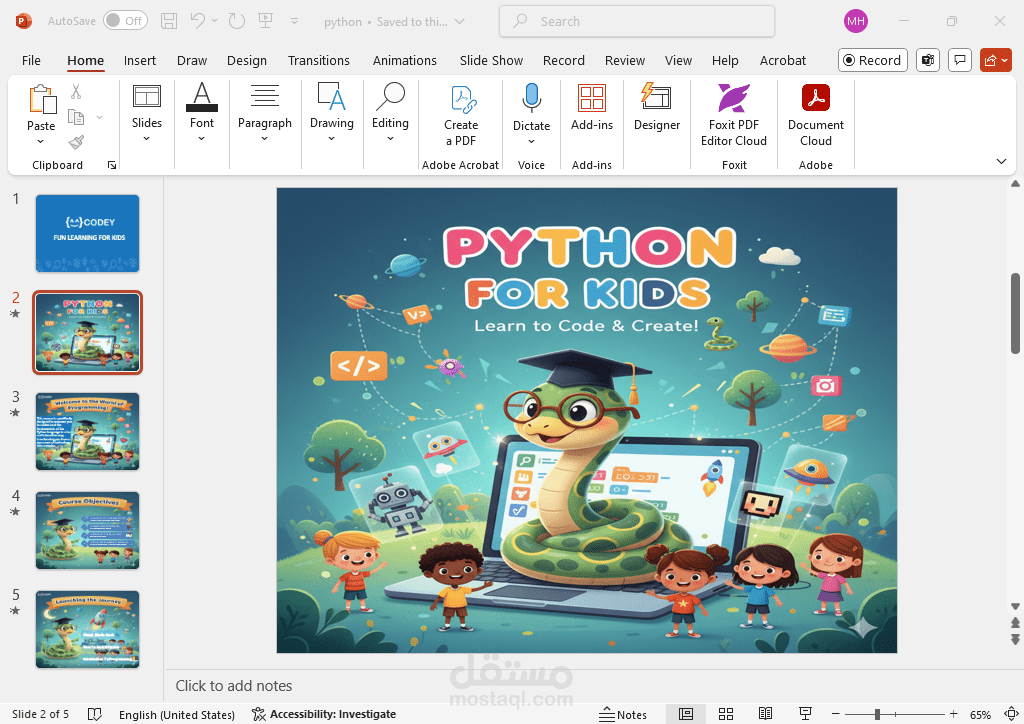Fit slide to current window icon

(1012, 714)
